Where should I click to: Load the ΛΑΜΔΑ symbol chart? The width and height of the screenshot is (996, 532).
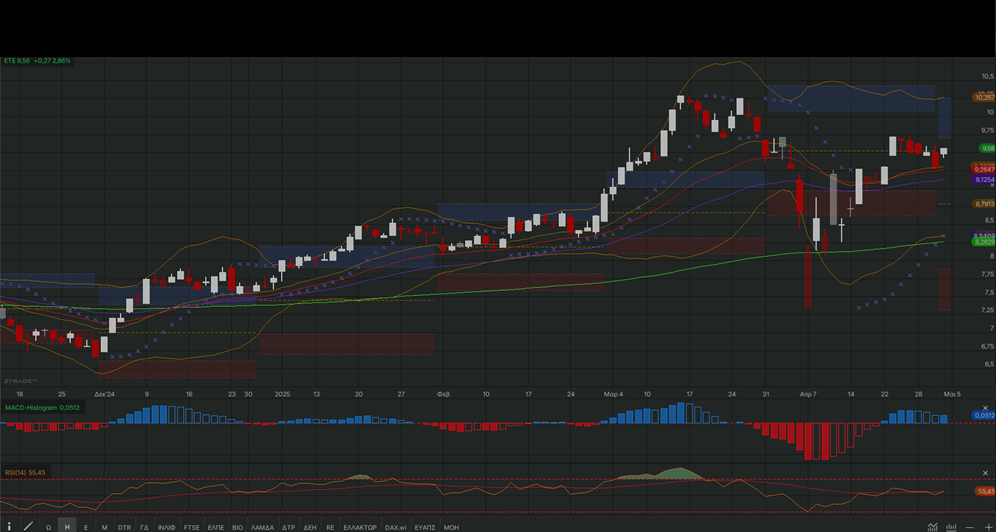pos(262,527)
